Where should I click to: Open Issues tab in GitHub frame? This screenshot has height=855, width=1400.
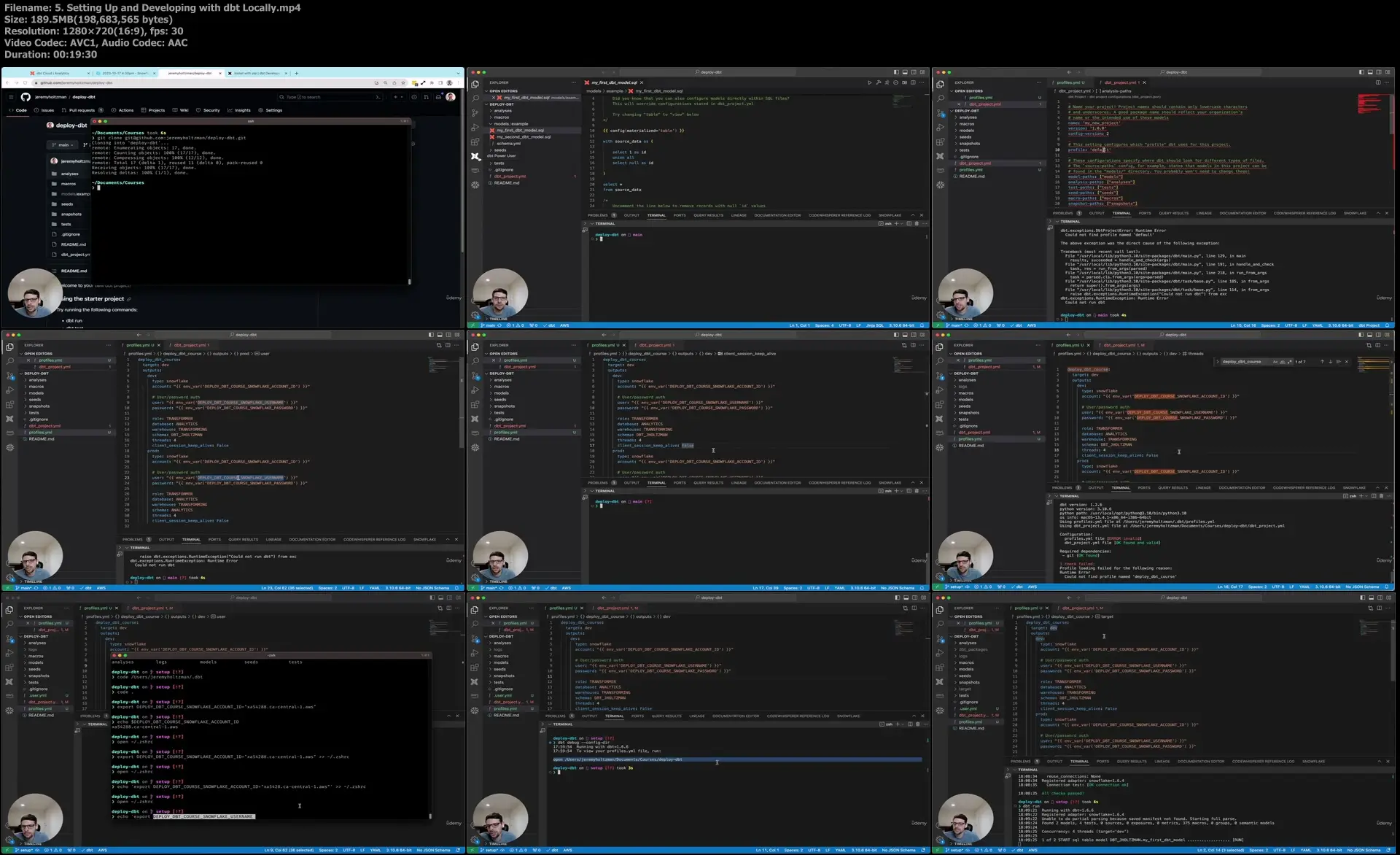click(45, 110)
